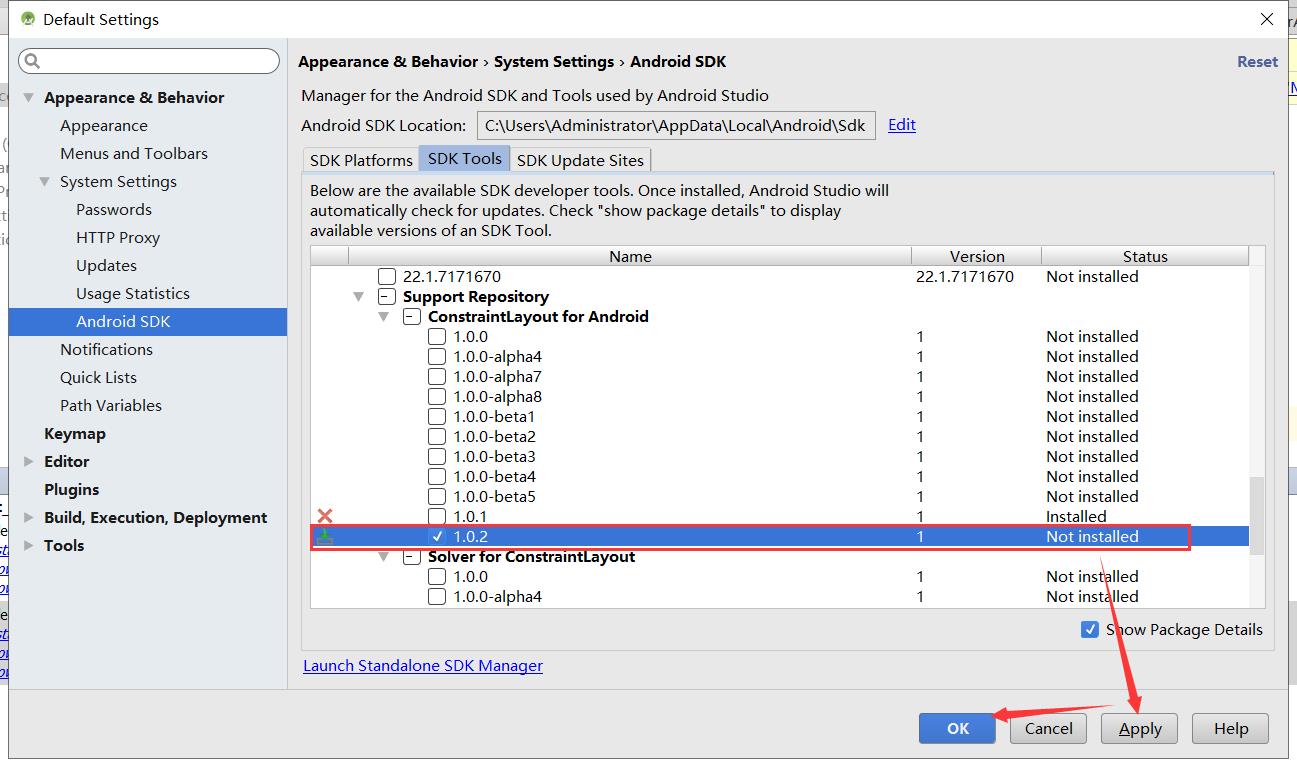This screenshot has height=767, width=1297.
Task: Collapse Solver for ConstraintLayout group
Action: [x=383, y=557]
